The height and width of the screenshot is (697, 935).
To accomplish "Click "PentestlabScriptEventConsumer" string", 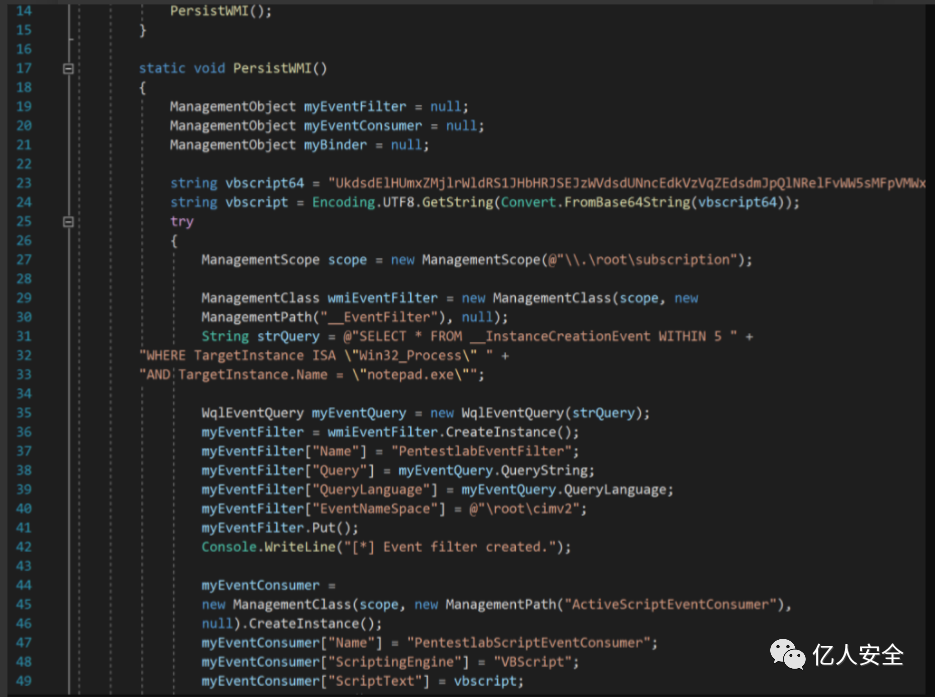I will point(528,643).
